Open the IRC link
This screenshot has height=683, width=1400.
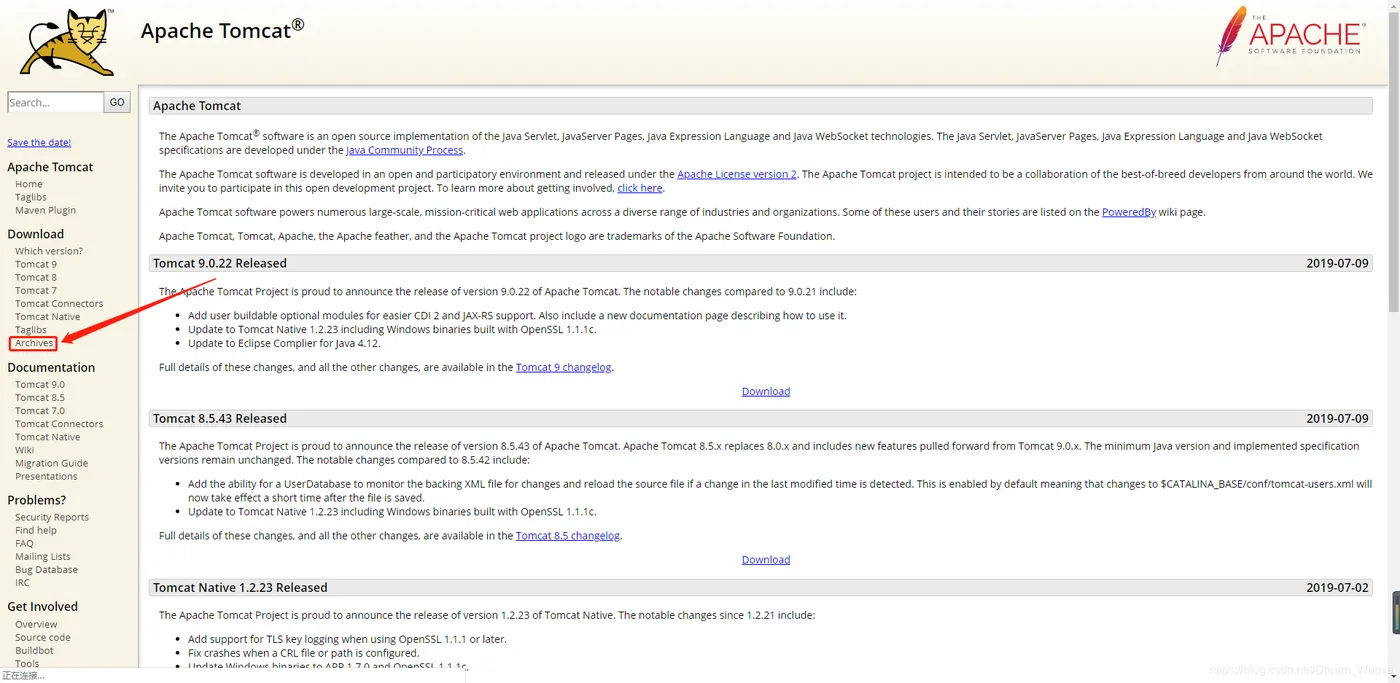(22, 582)
